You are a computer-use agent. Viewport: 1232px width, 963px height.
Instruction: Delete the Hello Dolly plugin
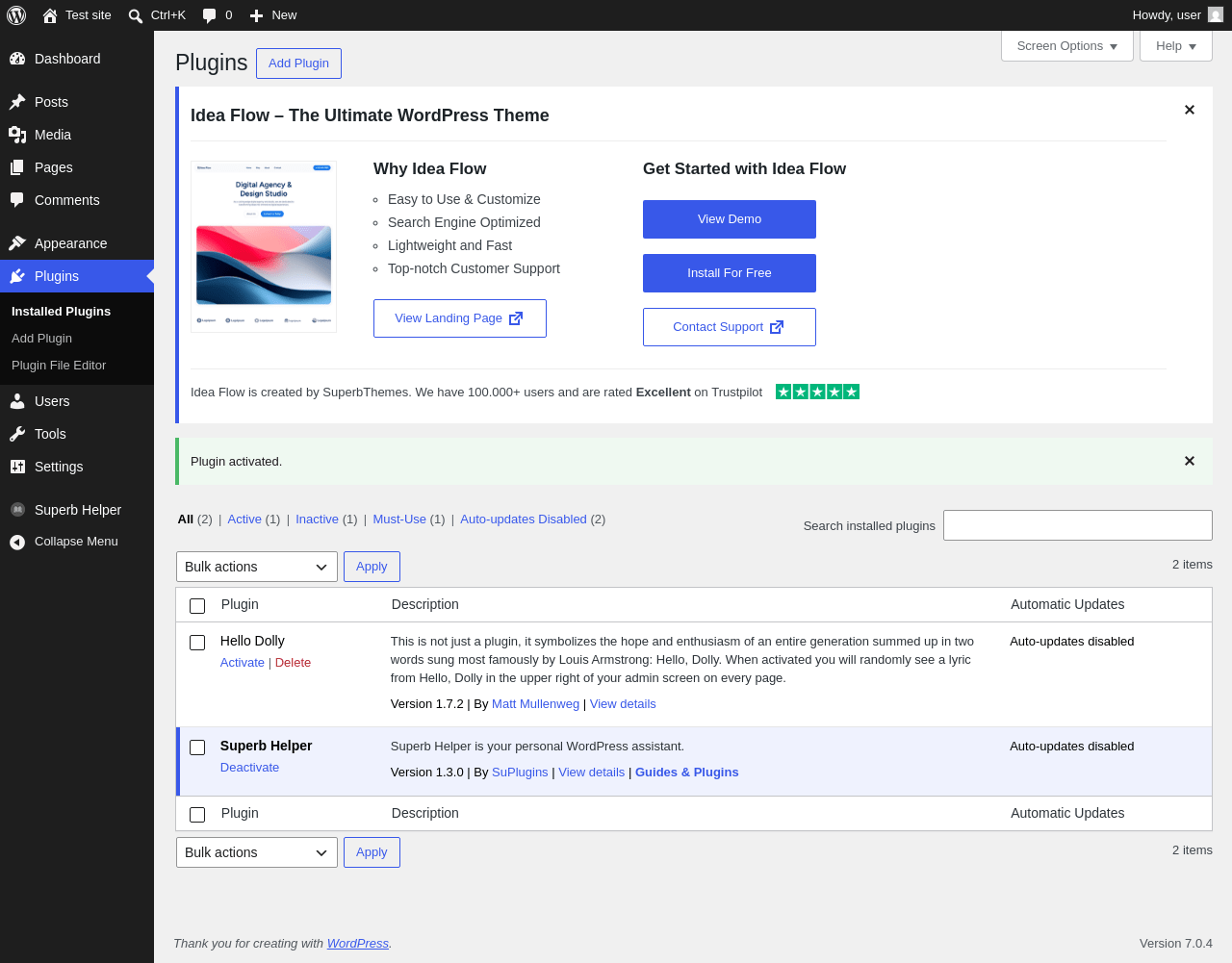click(x=293, y=663)
